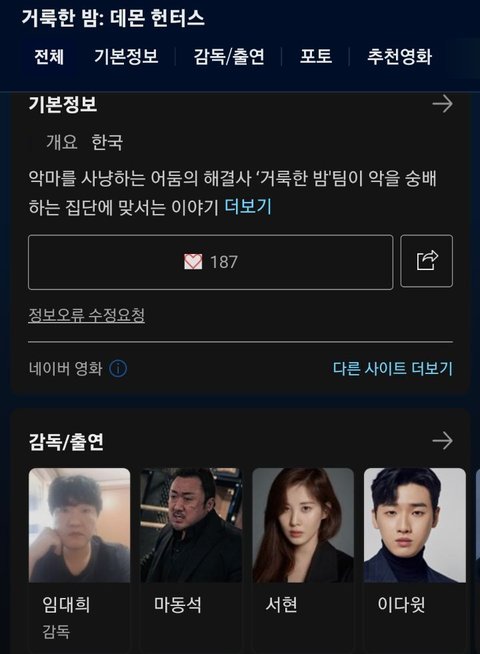Click the info icon beside 네이버 영화

coord(118,369)
